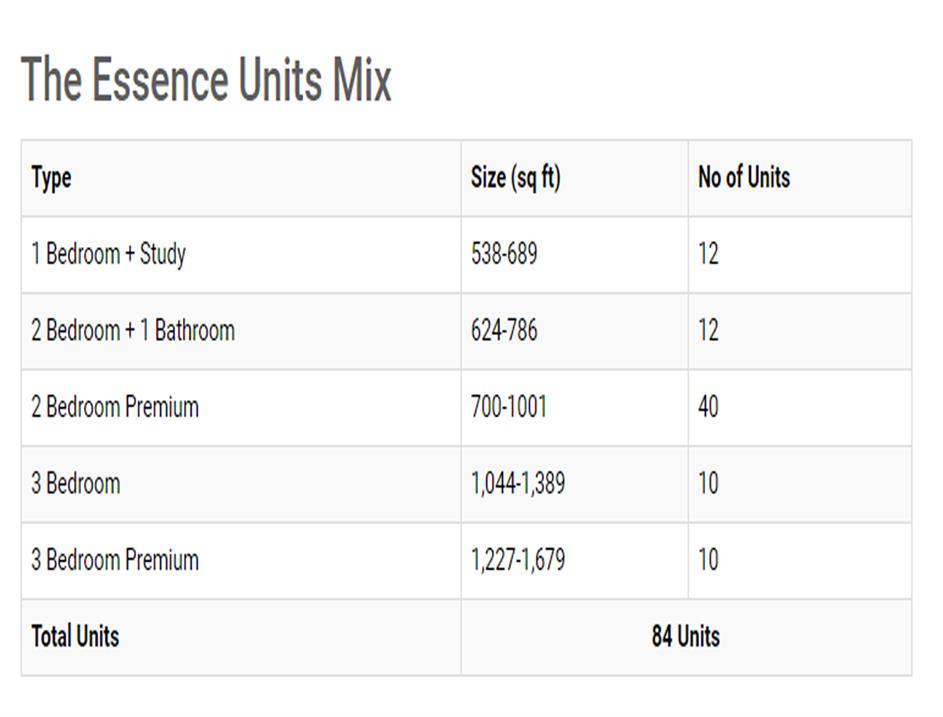This screenshot has width=943, height=717.
Task: Select the "624-786" size cell
Action: point(504,331)
